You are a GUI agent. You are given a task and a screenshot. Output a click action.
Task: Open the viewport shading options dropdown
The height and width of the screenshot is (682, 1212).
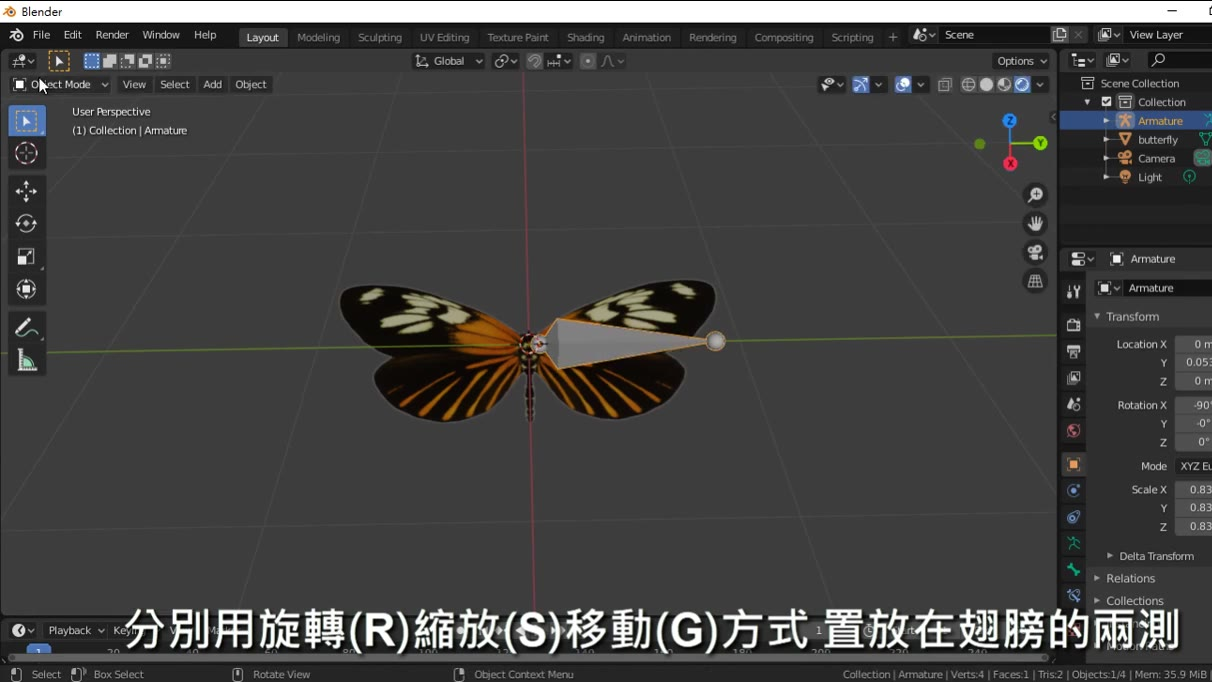pyautogui.click(x=1041, y=85)
